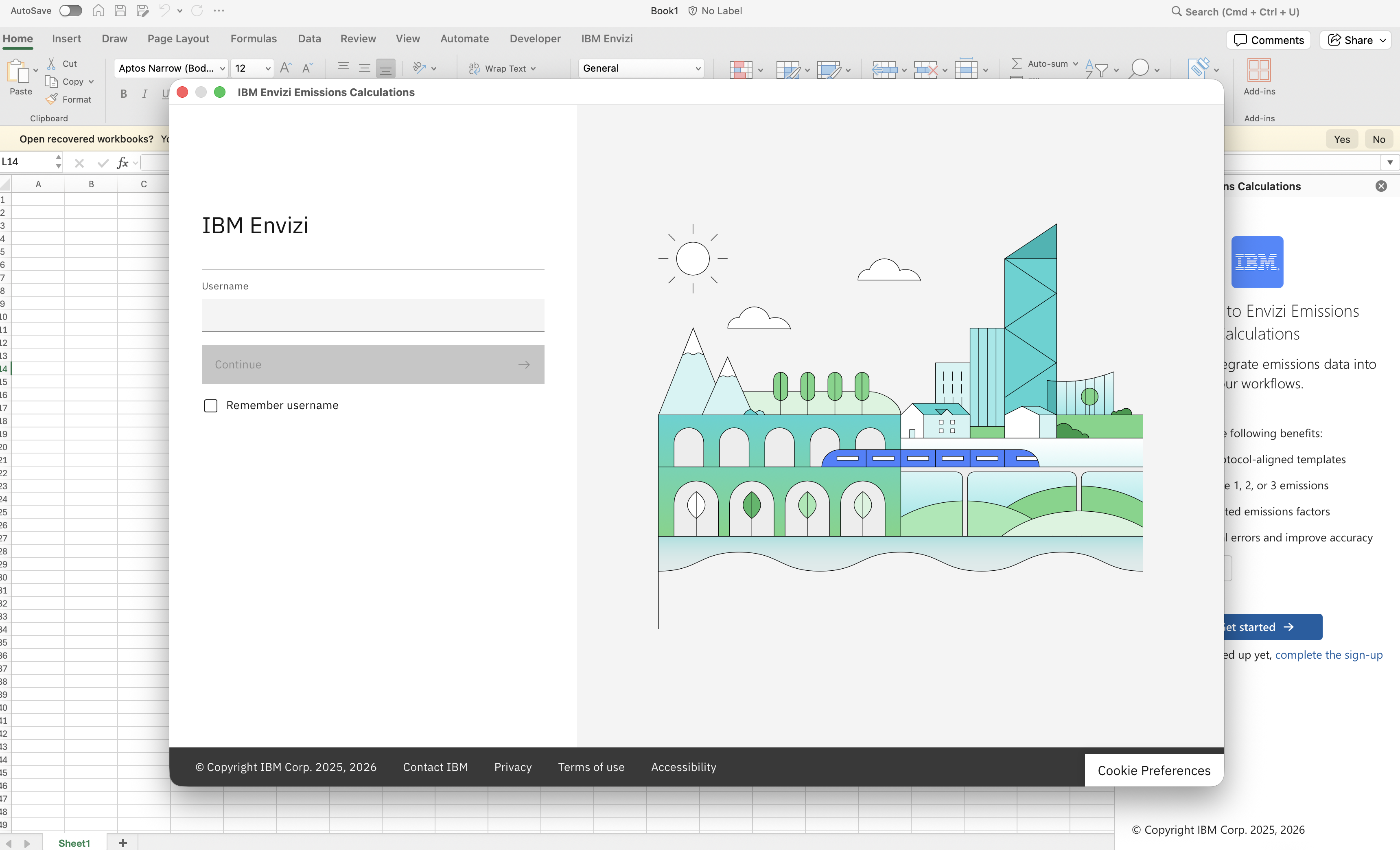
Task: Click the Paste clipboard icon
Action: click(17, 72)
